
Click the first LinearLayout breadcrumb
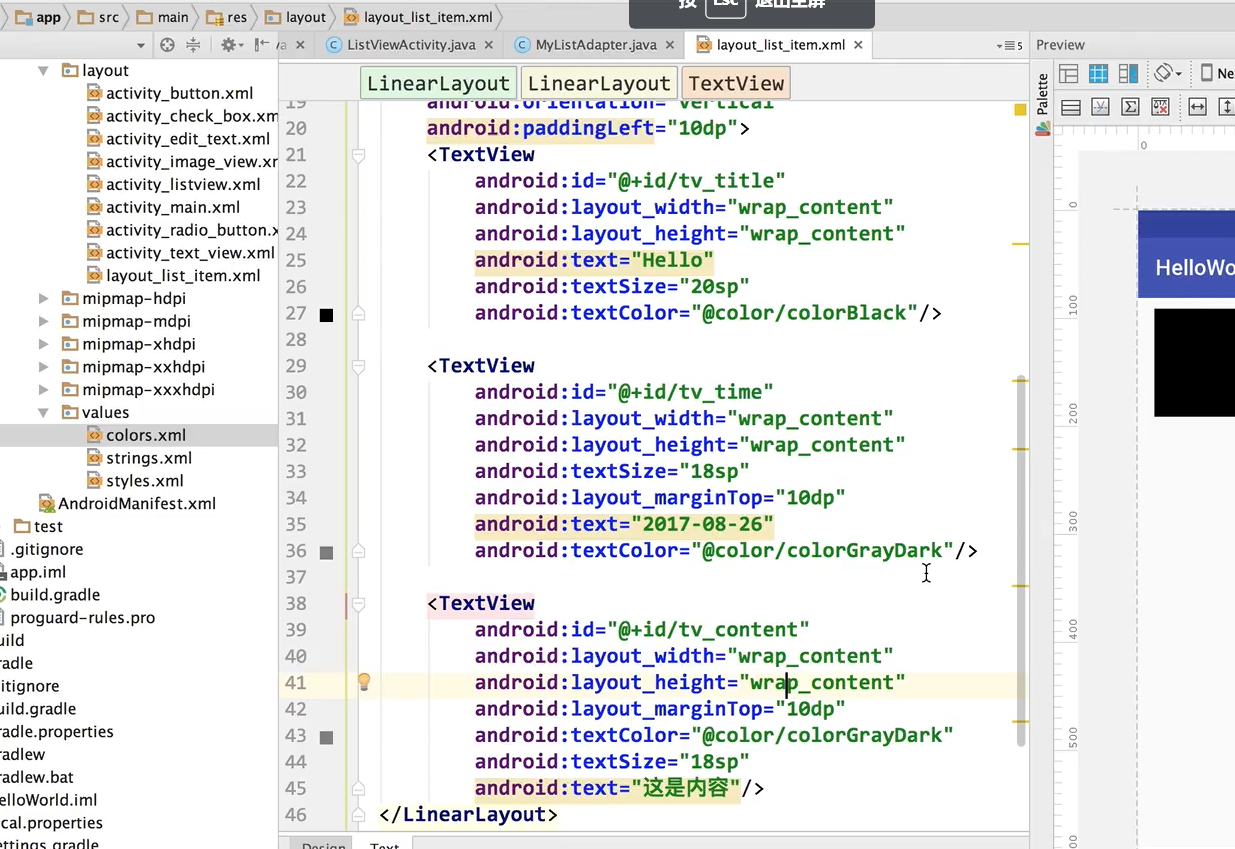[438, 84]
